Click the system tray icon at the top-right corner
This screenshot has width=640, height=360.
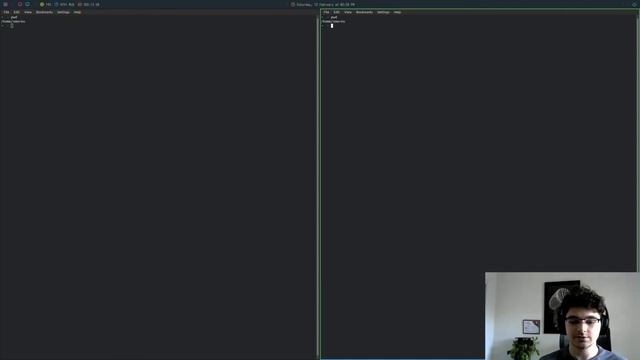tap(634, 4)
